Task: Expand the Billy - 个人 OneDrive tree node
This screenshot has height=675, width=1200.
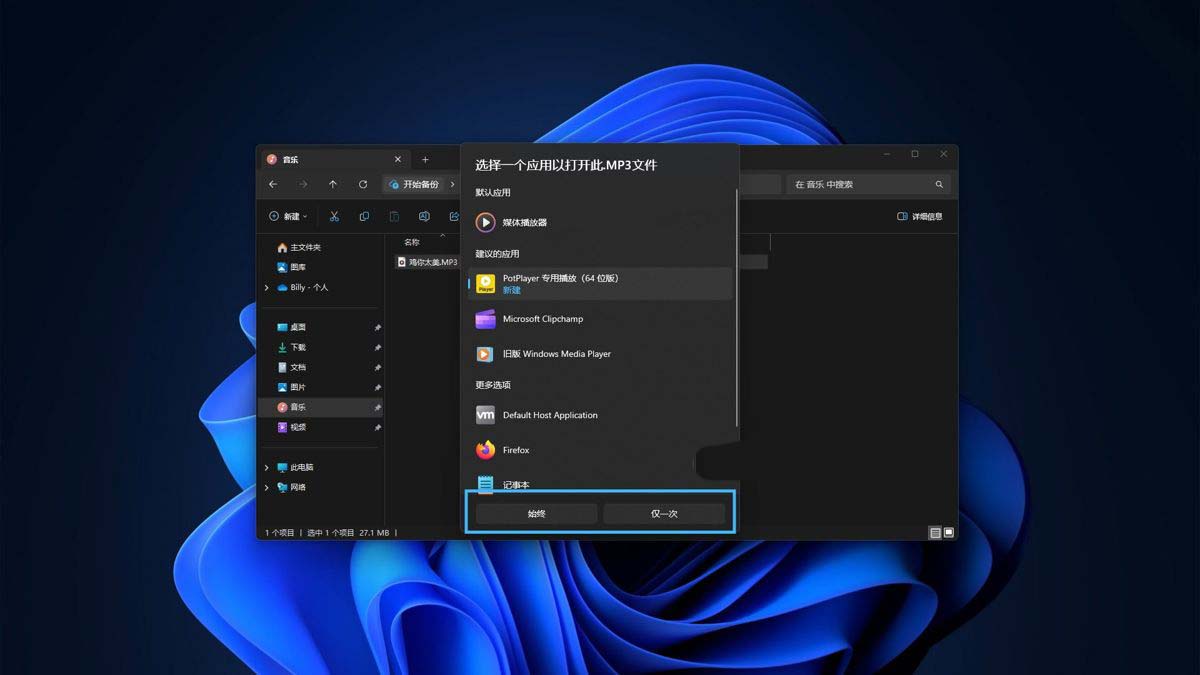Action: (267, 288)
